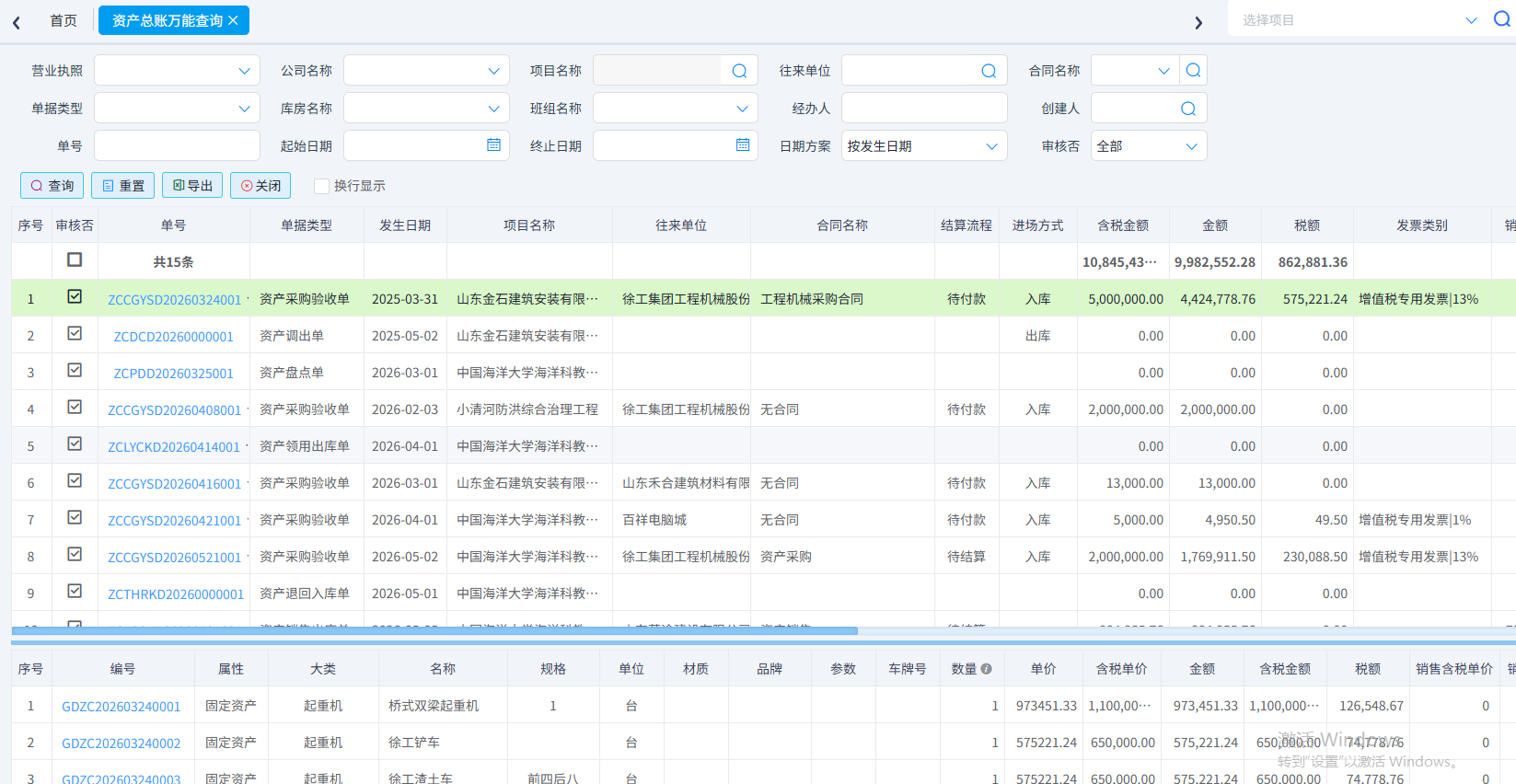1516x784 pixels.
Task: Click the horizontal scrollbar of the upper table
Action: click(x=434, y=631)
